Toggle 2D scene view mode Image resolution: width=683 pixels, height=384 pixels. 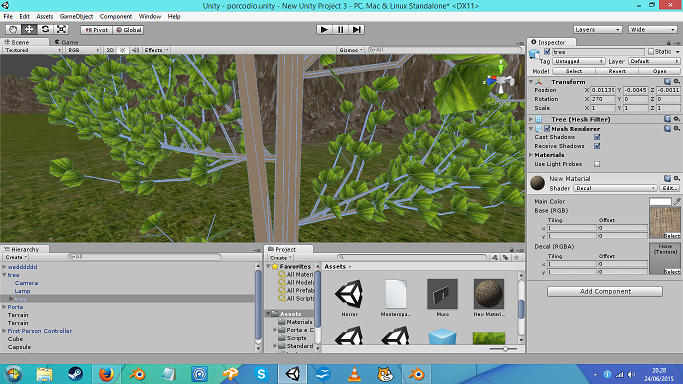[x=110, y=50]
